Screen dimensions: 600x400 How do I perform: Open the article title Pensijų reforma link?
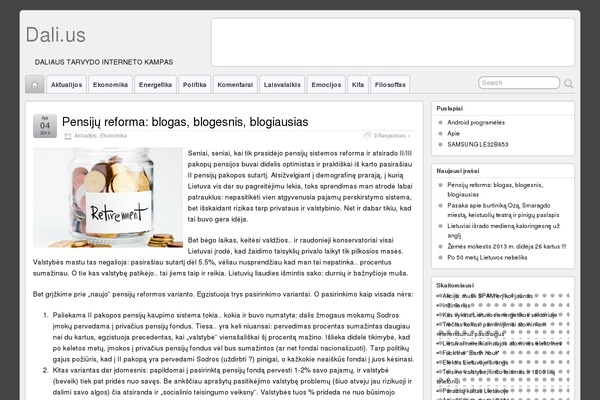pyautogui.click(x=185, y=122)
